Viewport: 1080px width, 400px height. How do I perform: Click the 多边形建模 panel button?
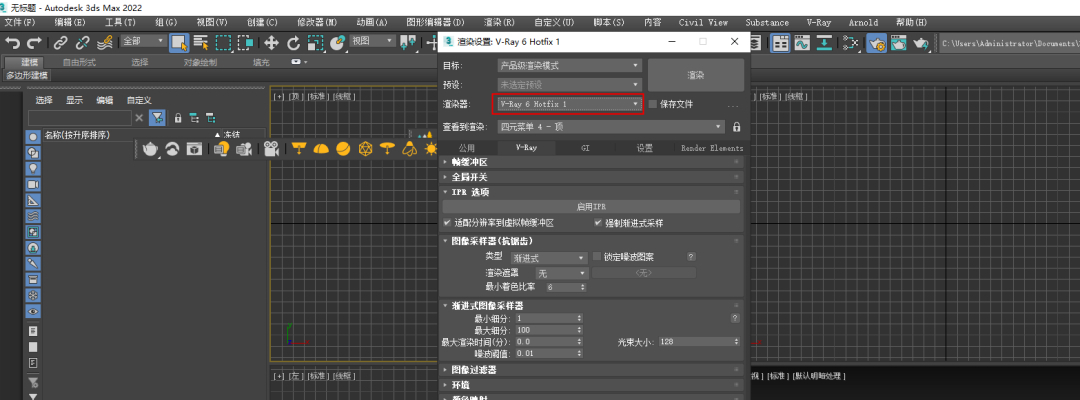point(27,75)
